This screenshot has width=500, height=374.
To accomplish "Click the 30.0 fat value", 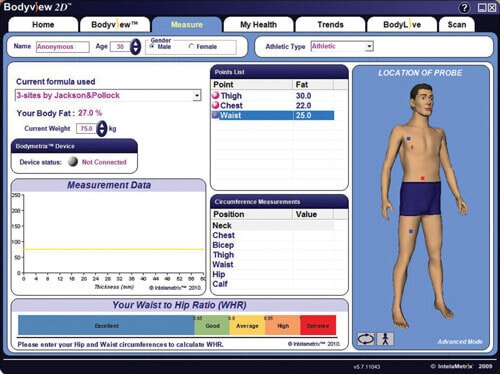I will (303, 96).
